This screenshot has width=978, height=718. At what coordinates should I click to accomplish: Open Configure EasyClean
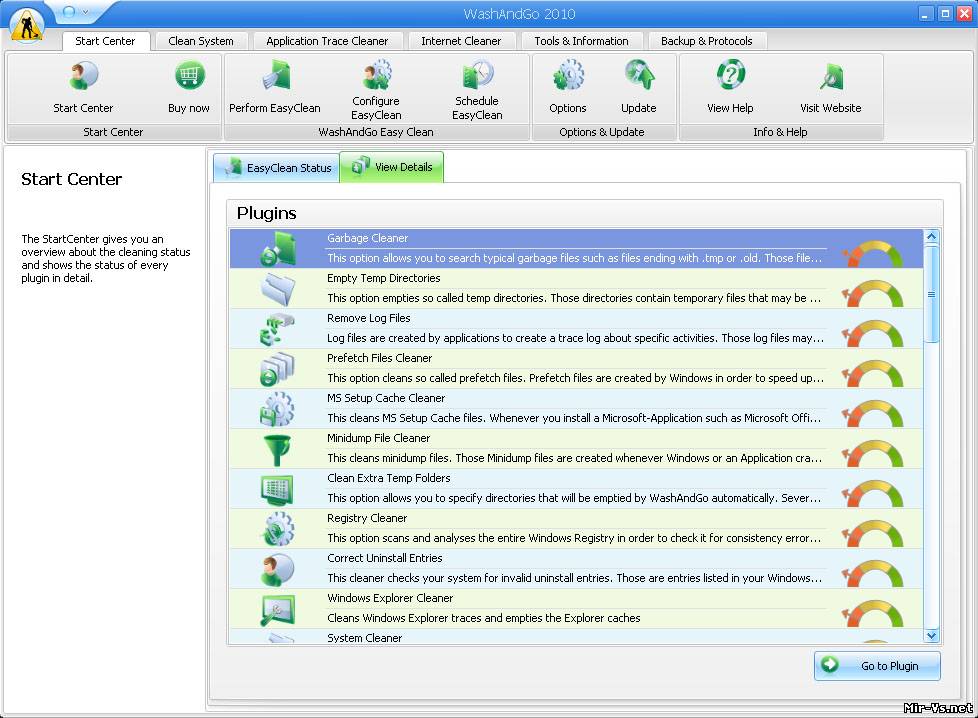coord(376,75)
